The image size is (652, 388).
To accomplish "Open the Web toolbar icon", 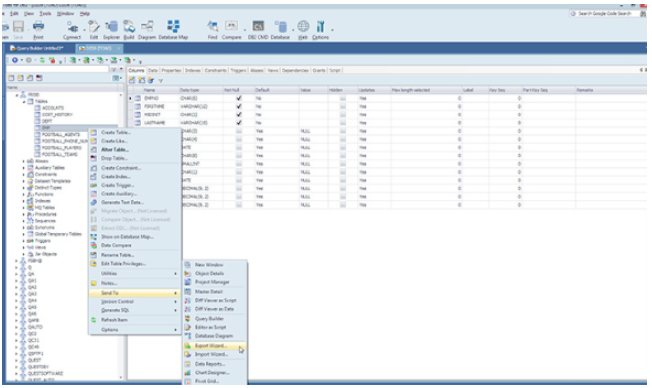I will (x=303, y=27).
